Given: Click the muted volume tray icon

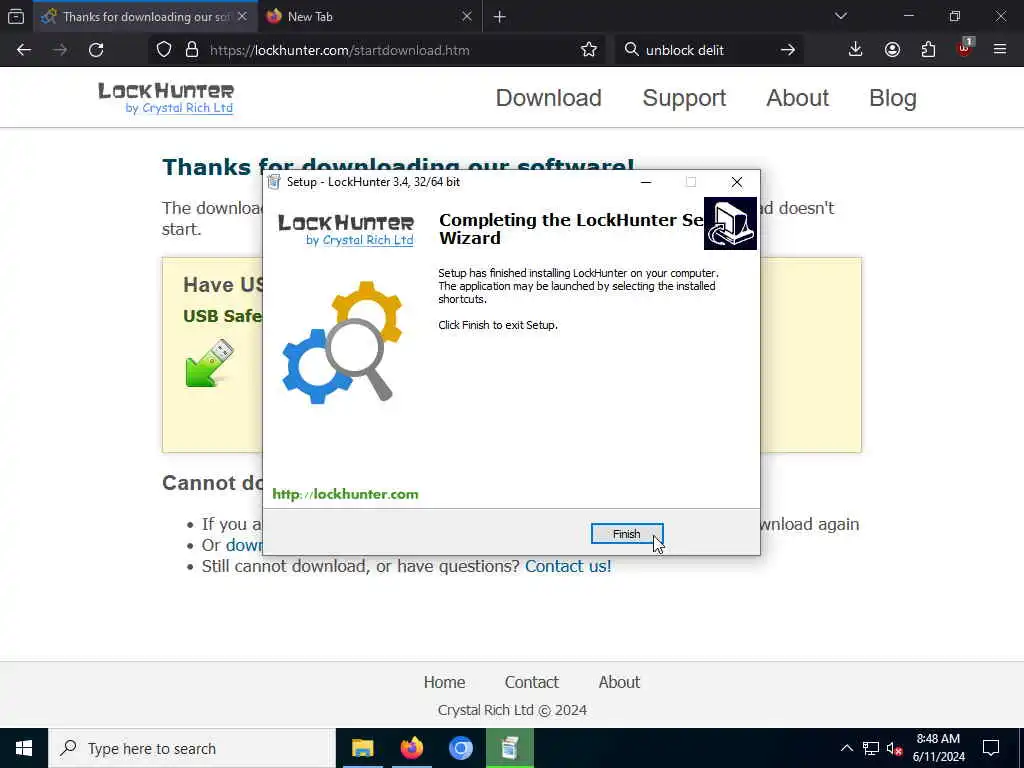Looking at the screenshot, I should coord(894,748).
